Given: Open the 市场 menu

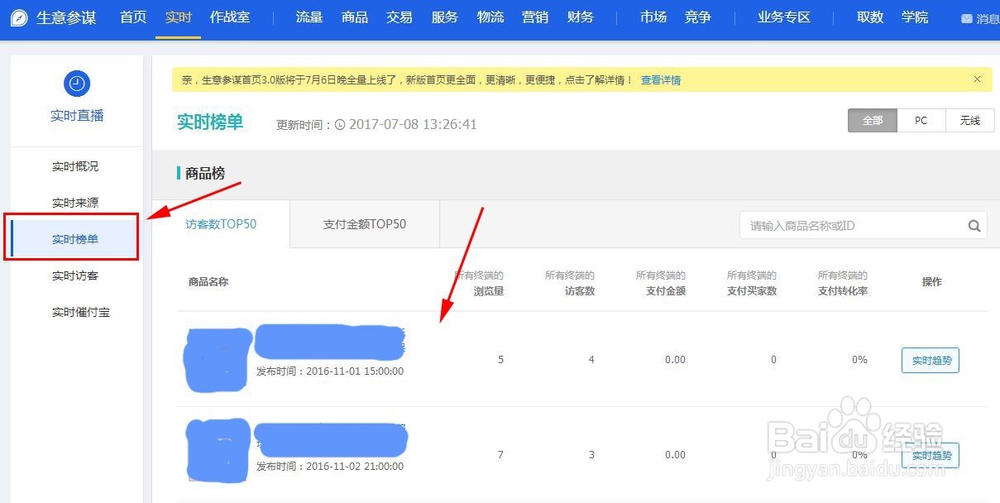Looking at the screenshot, I should tap(653, 17).
